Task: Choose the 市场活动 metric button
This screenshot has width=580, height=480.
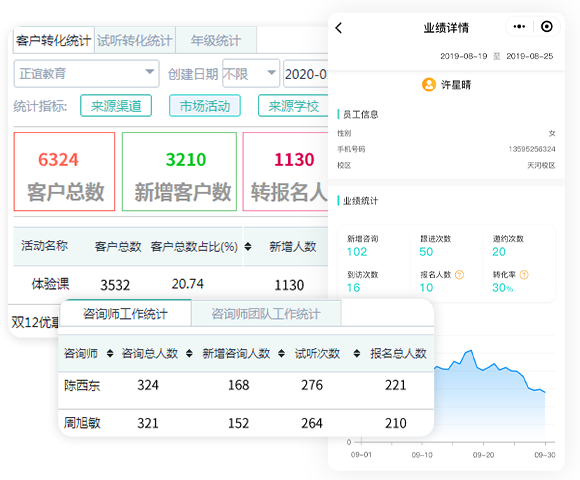Action: pyautogui.click(x=205, y=106)
